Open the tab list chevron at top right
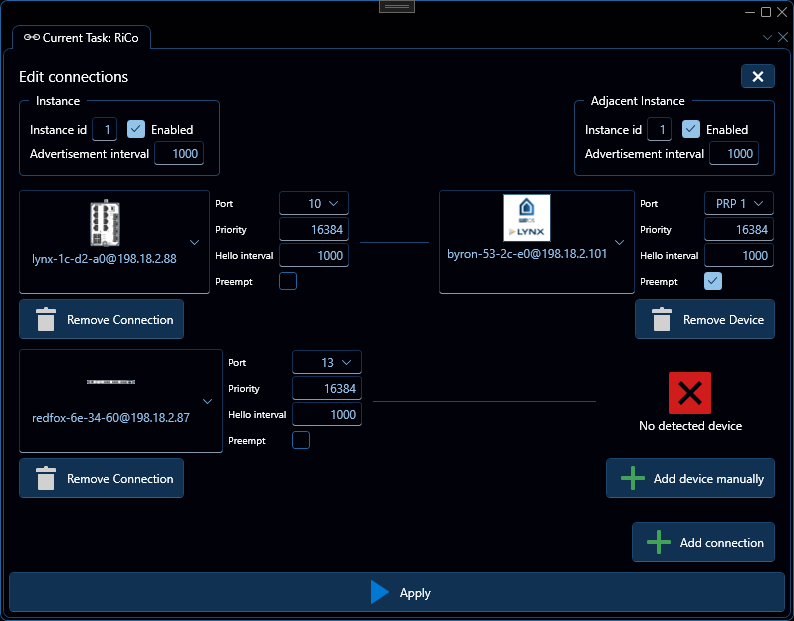 click(767, 37)
